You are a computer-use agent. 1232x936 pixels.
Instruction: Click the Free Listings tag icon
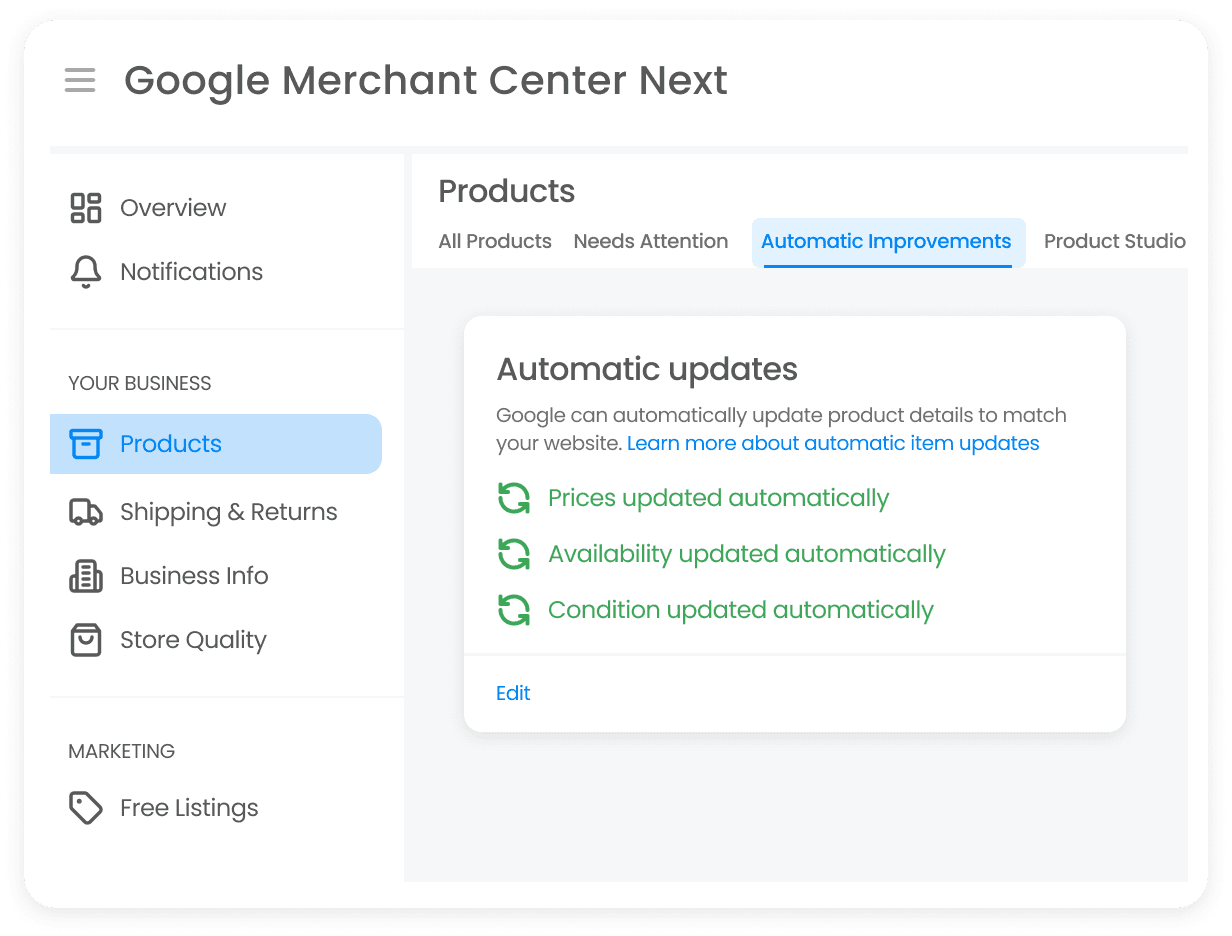86,808
